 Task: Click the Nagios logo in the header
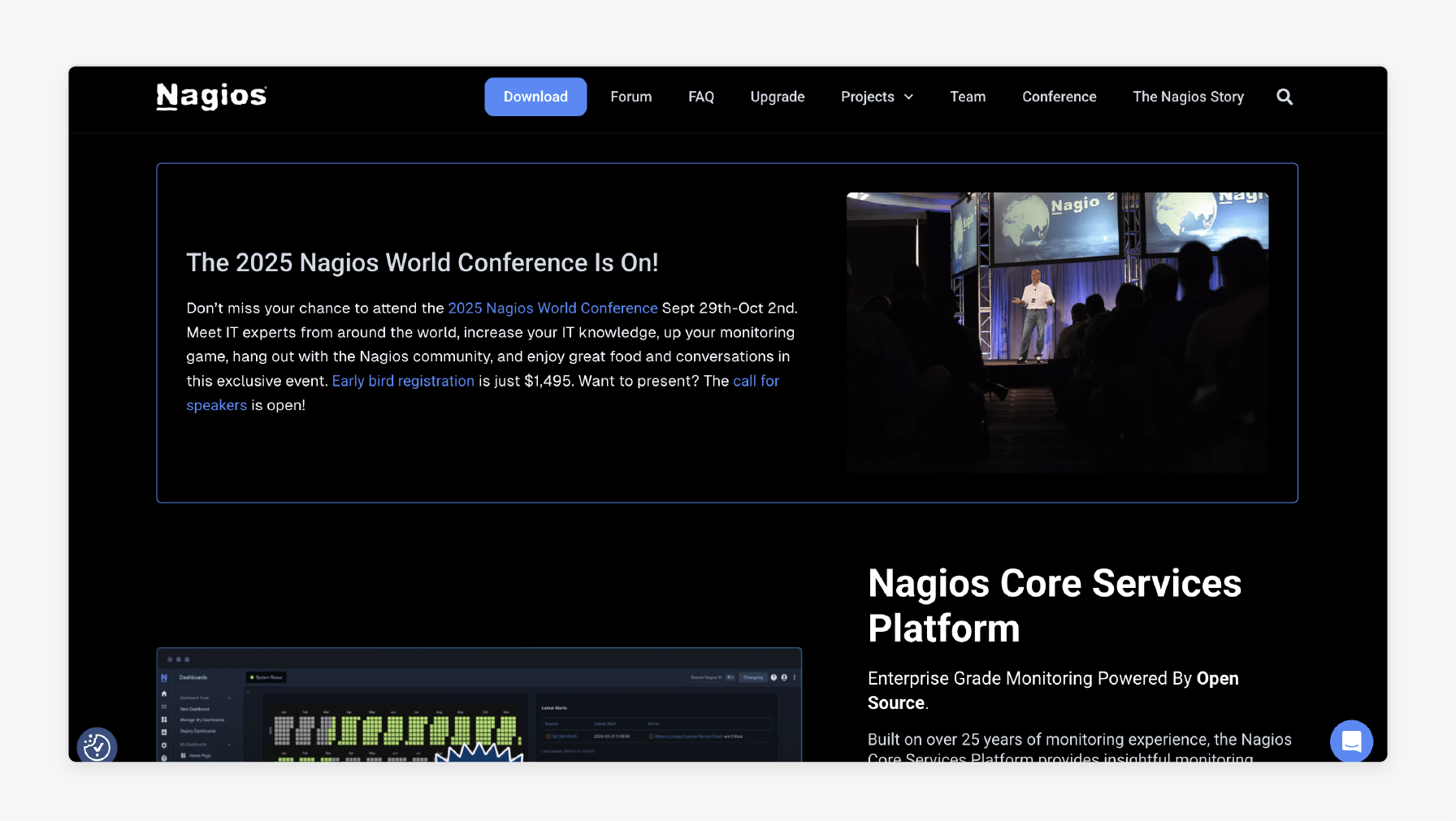coord(211,97)
